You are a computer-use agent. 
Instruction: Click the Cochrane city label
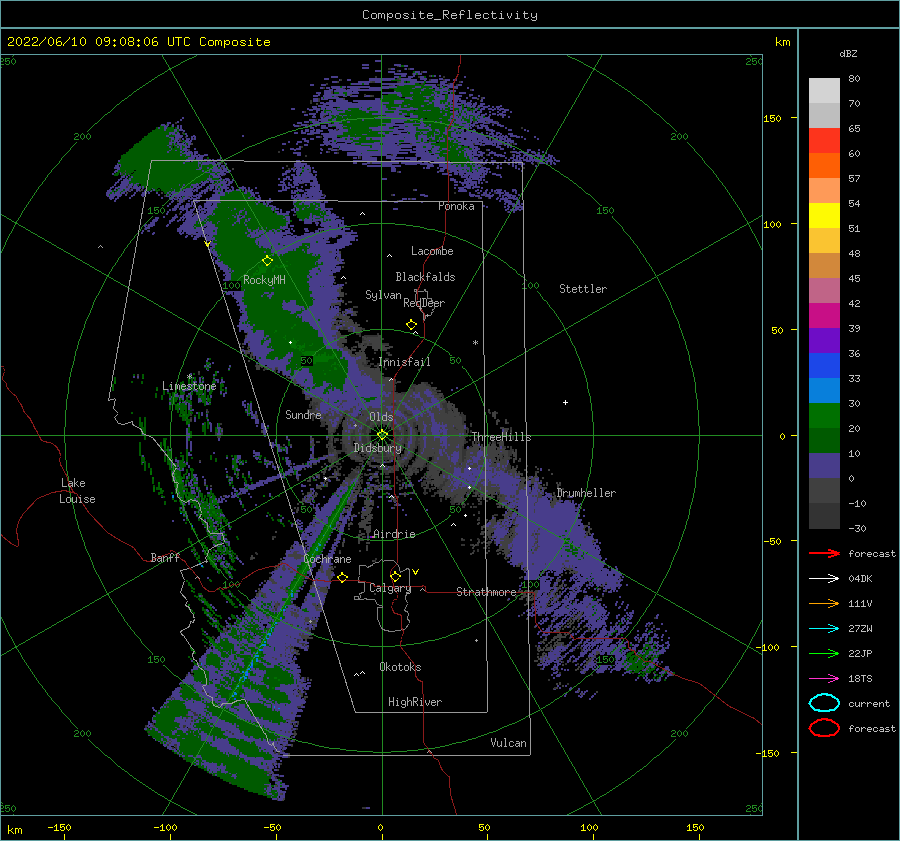point(327,559)
